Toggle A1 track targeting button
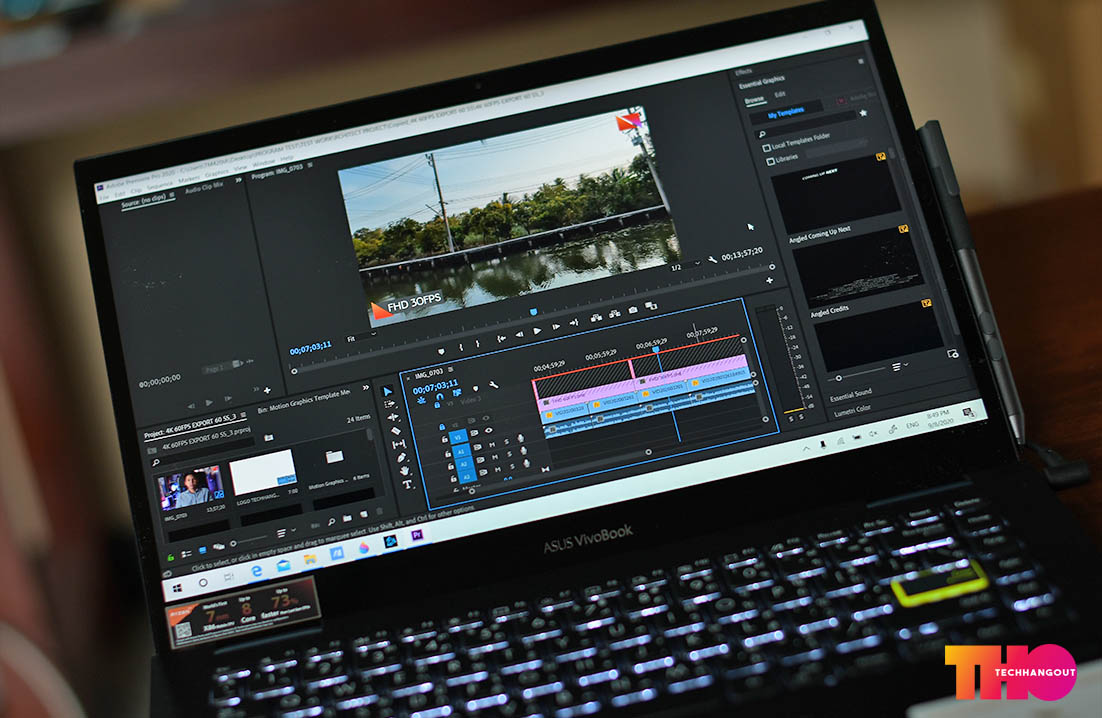The height and width of the screenshot is (718, 1102). tap(462, 450)
